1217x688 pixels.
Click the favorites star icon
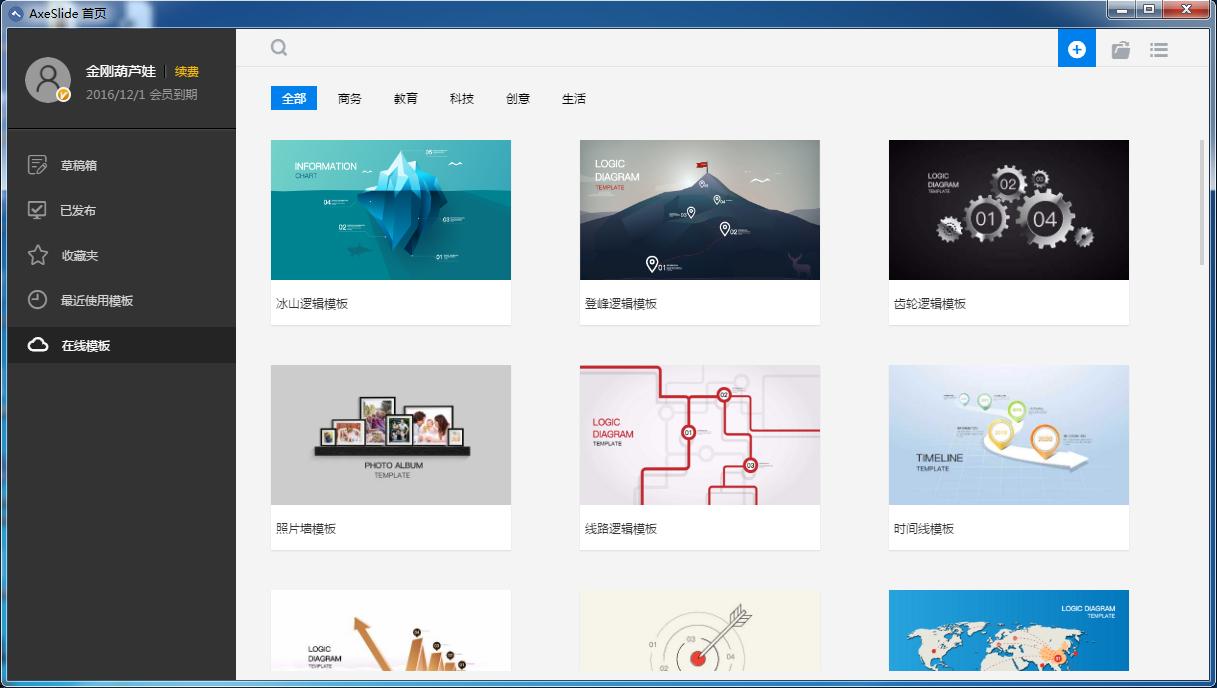[x=38, y=255]
